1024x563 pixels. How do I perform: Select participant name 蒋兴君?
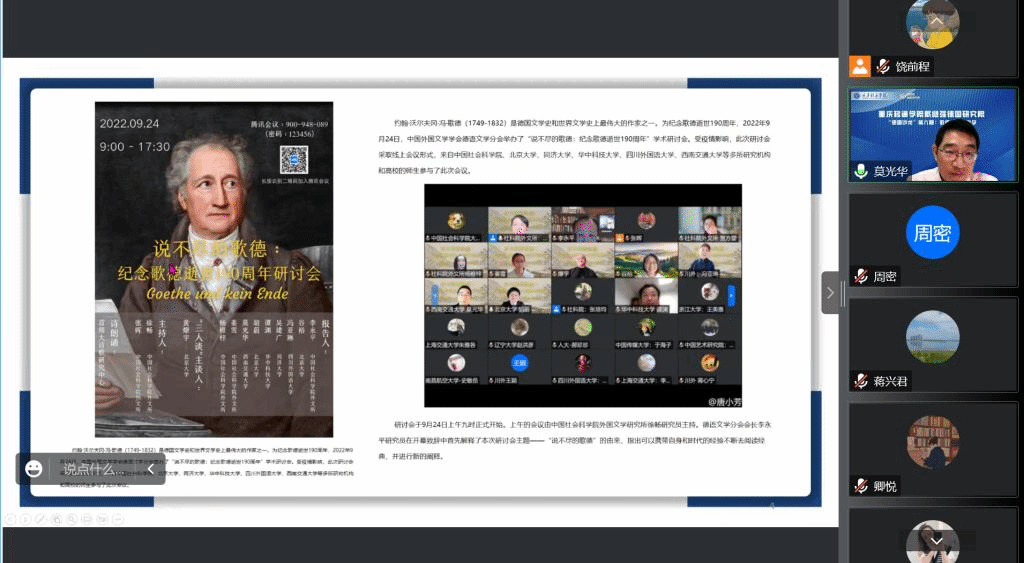click(x=891, y=381)
